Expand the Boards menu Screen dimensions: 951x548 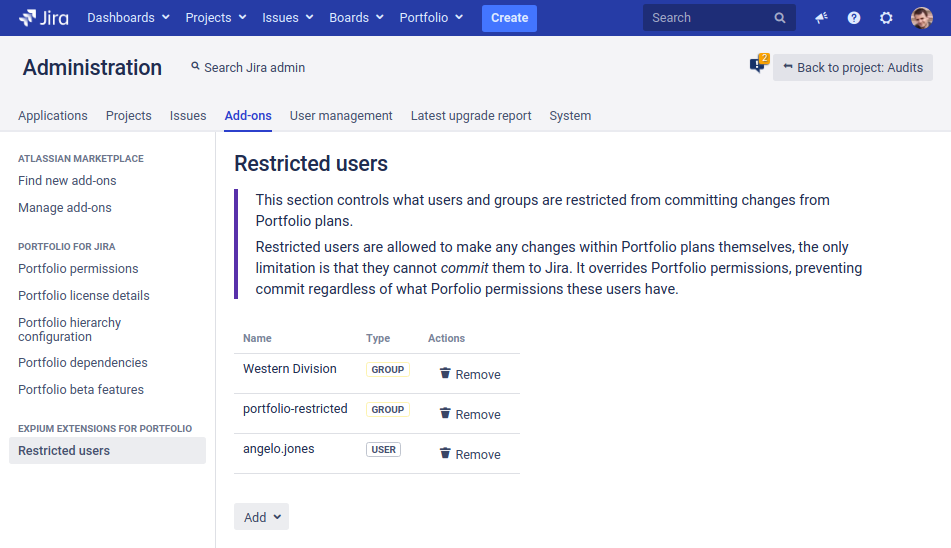356,18
